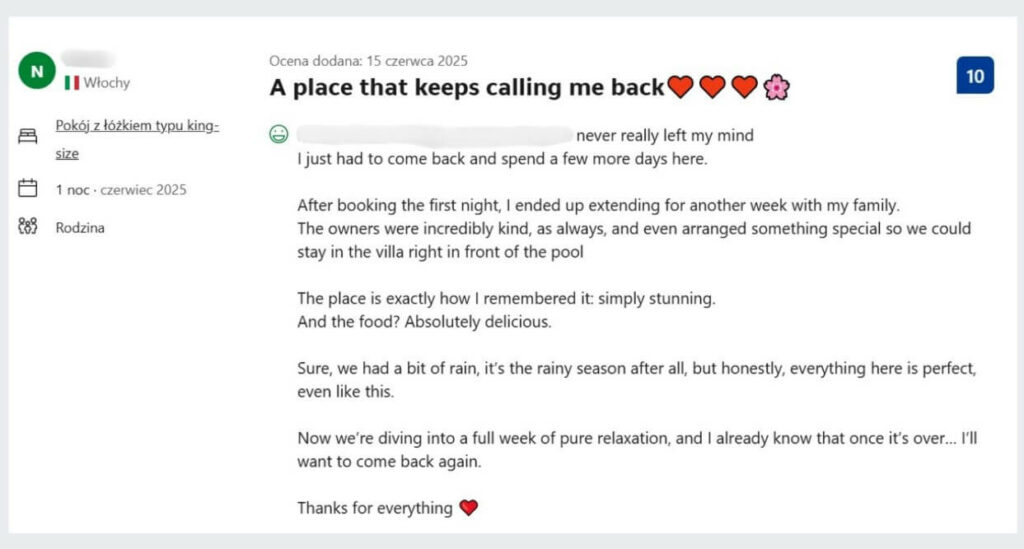Screen dimensions: 1024x549
Task: Click the flower emoji in review title
Action: 776,88
